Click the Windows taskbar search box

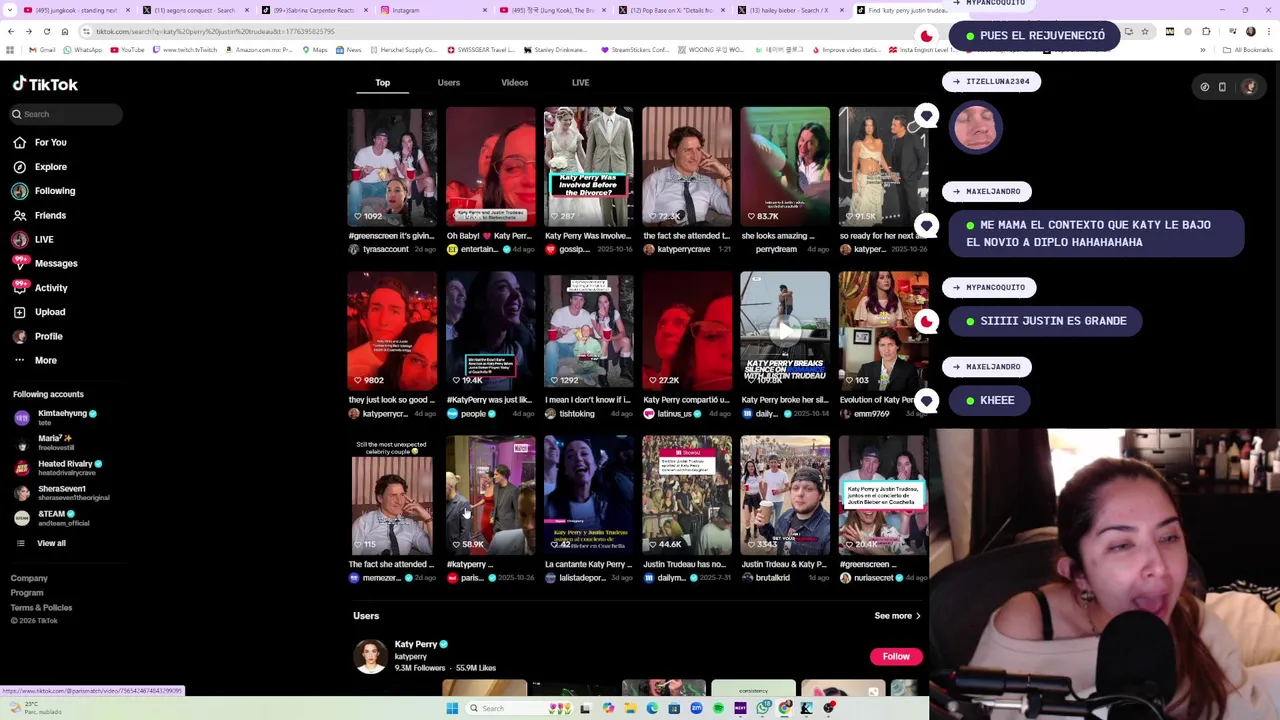[518, 708]
